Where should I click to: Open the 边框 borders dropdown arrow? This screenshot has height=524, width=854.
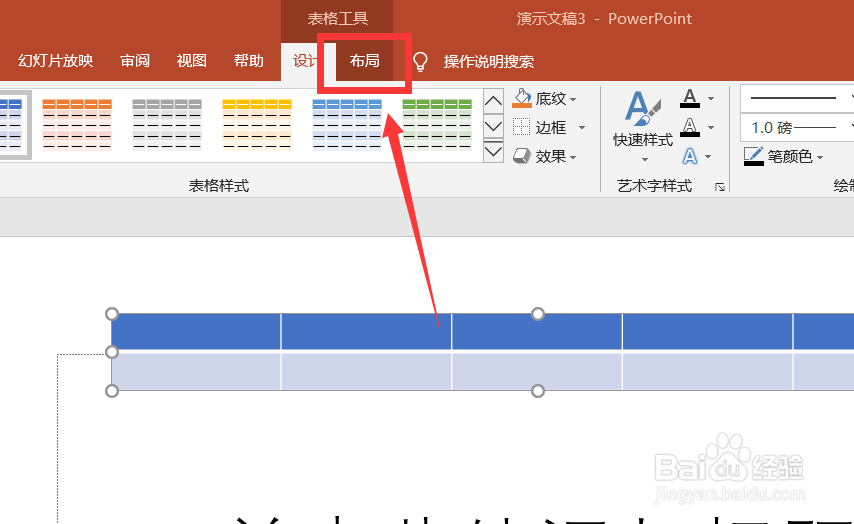coord(582,128)
